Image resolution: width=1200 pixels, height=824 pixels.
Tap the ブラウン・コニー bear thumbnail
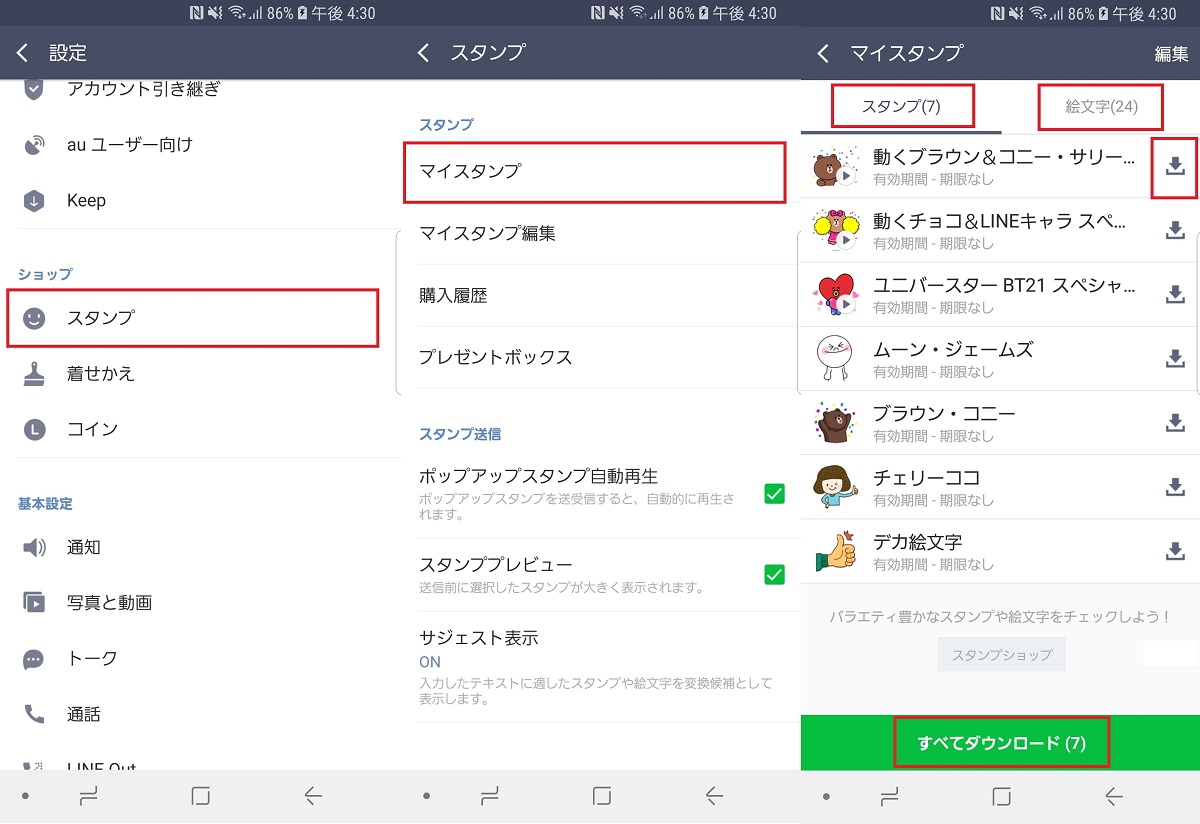pos(836,423)
